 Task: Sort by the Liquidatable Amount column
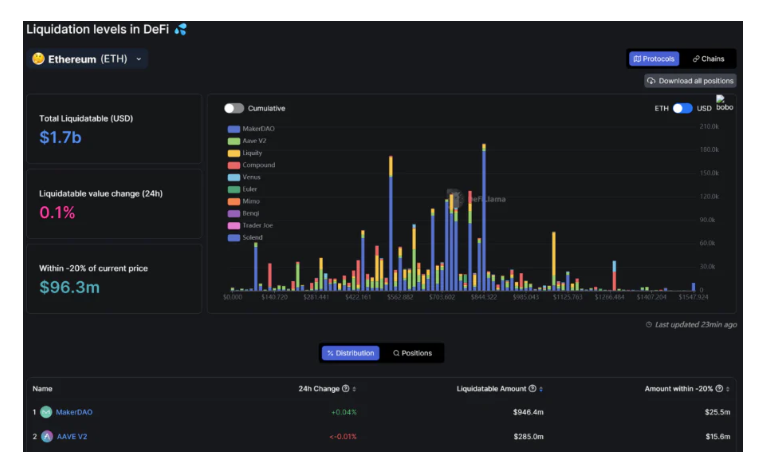(x=541, y=389)
